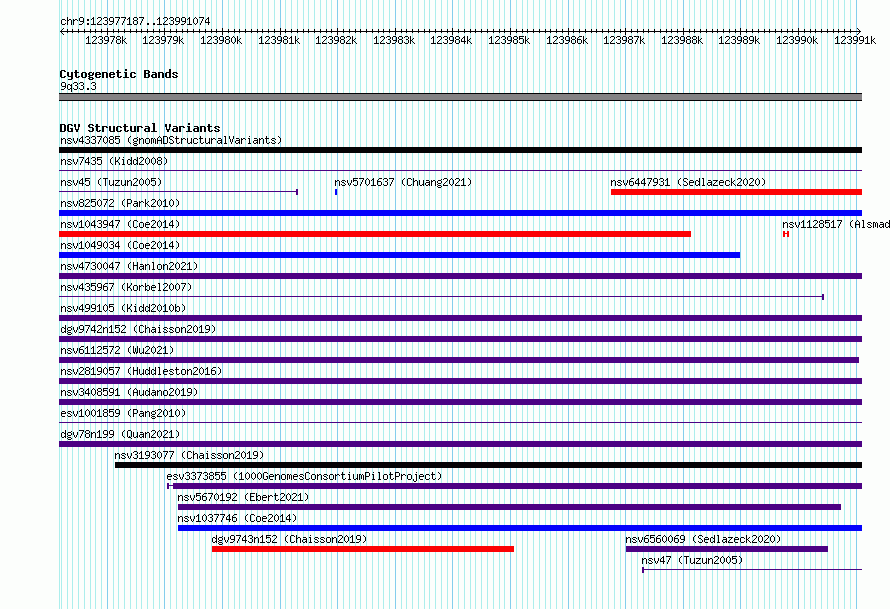The height and width of the screenshot is (609, 890).
Task: Click the red dgv9743n152 variant bar
Action: (363, 549)
